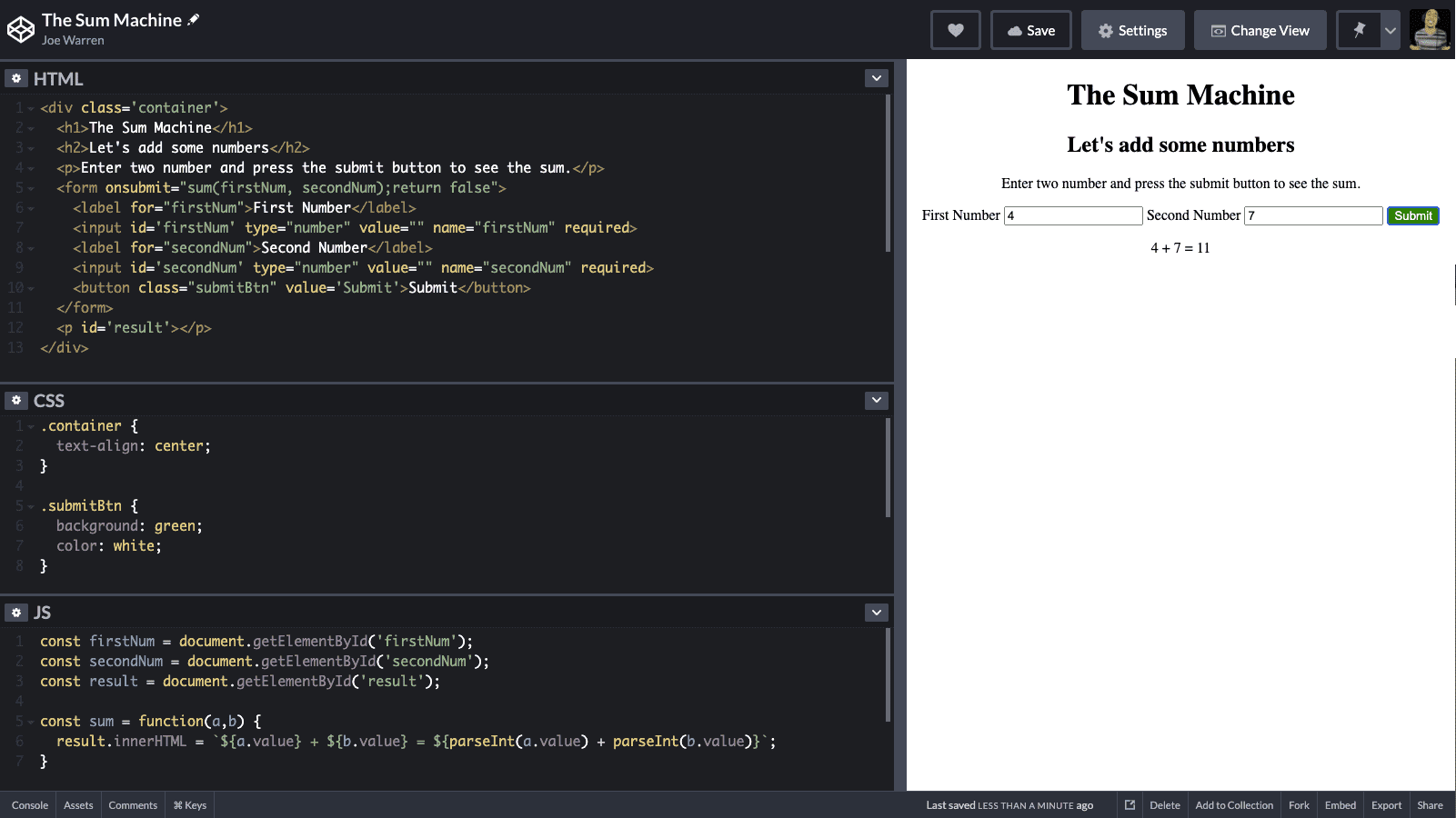
Task: Click the Save button
Action: click(1030, 30)
